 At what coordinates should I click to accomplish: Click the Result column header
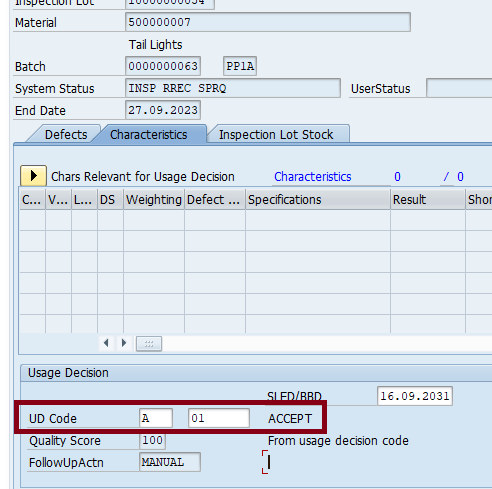(428, 200)
